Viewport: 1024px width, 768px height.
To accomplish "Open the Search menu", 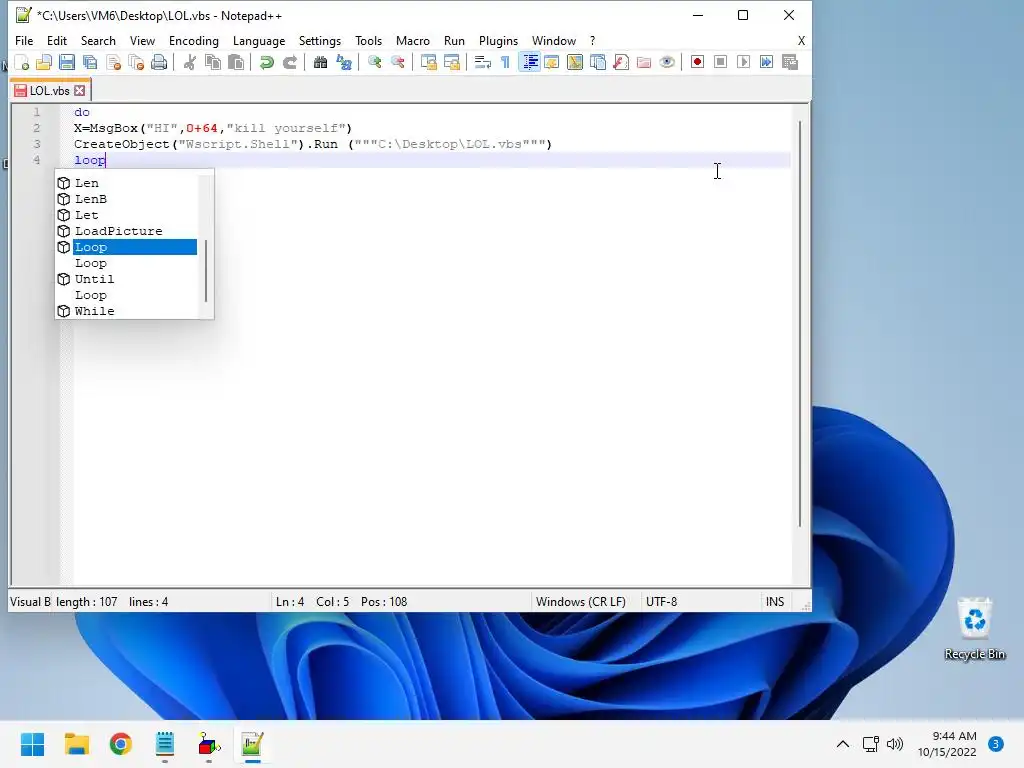I will pos(98,40).
